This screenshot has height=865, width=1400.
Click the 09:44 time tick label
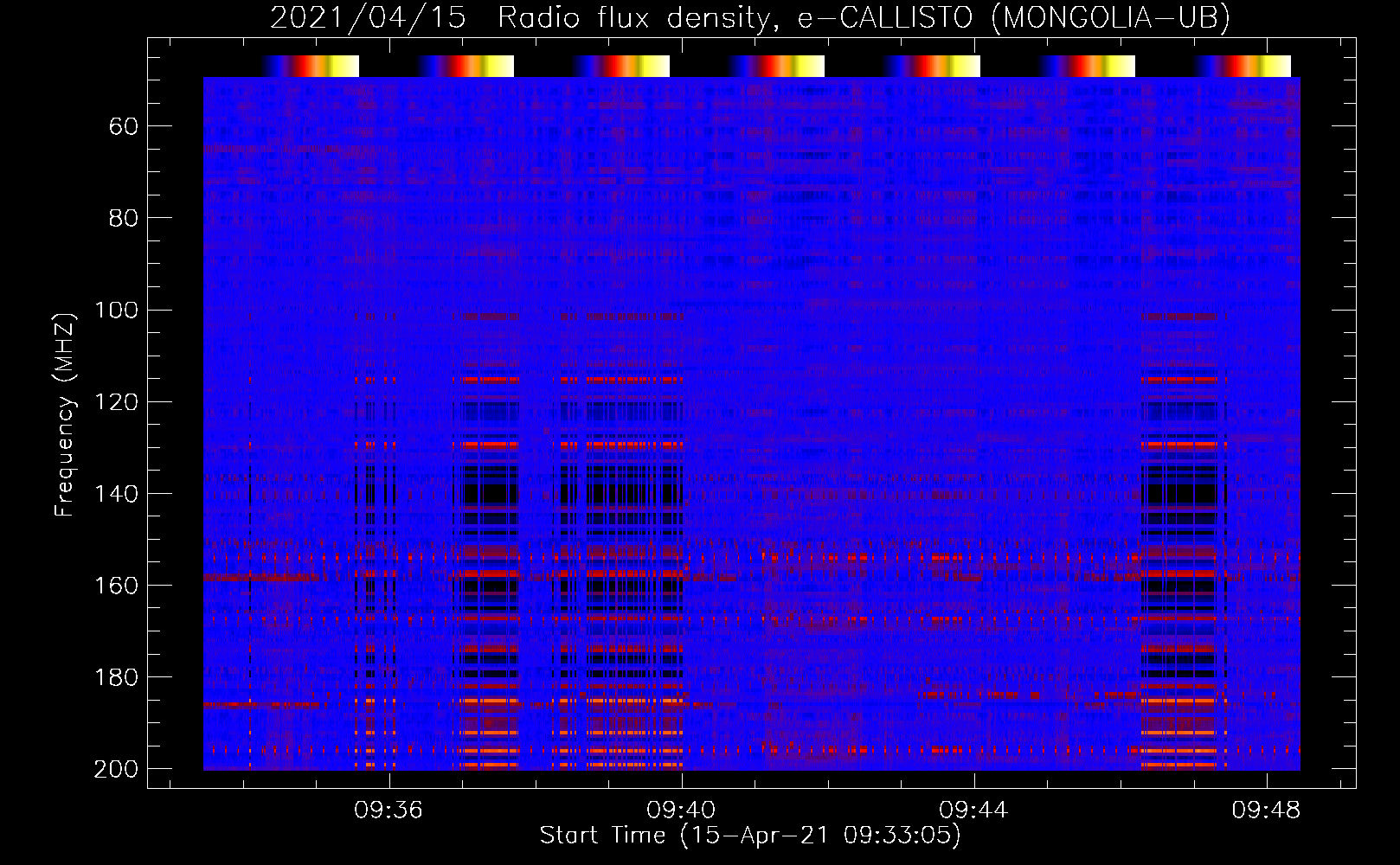click(x=973, y=810)
